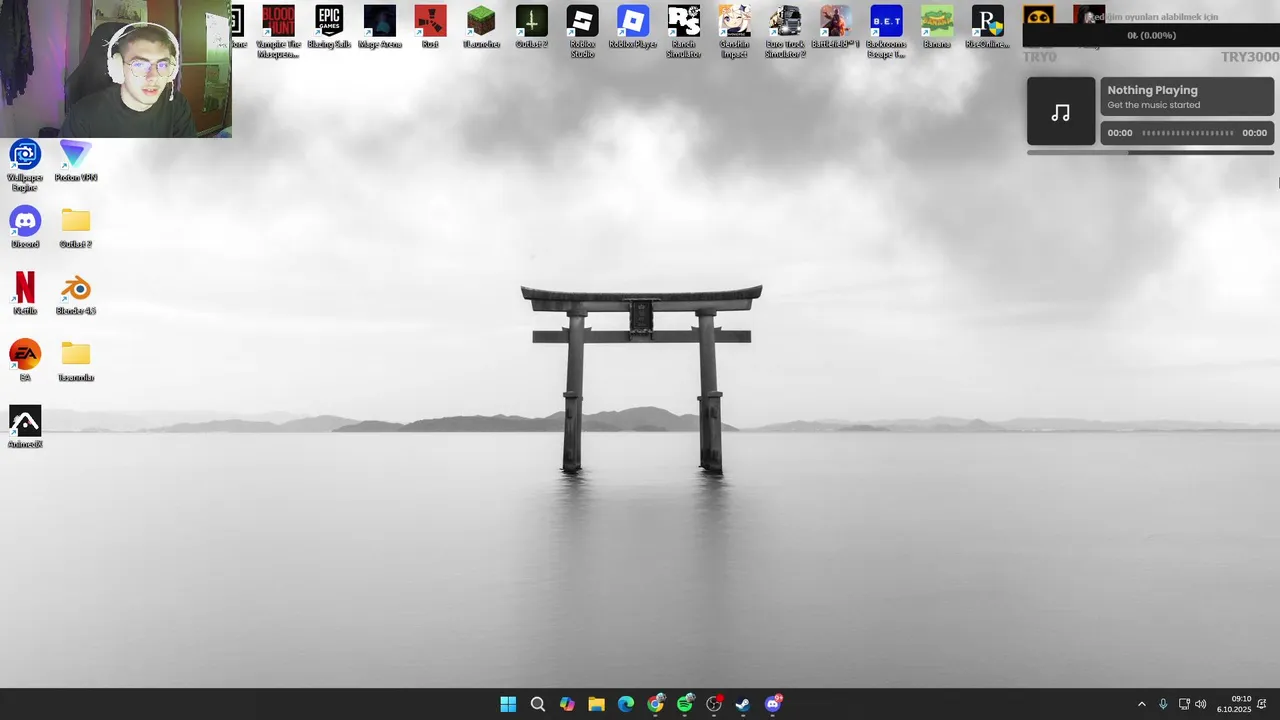Viewport: 1280px width, 720px height.
Task: Open the Wallpaper Engine desktop shortcut
Action: (25, 165)
